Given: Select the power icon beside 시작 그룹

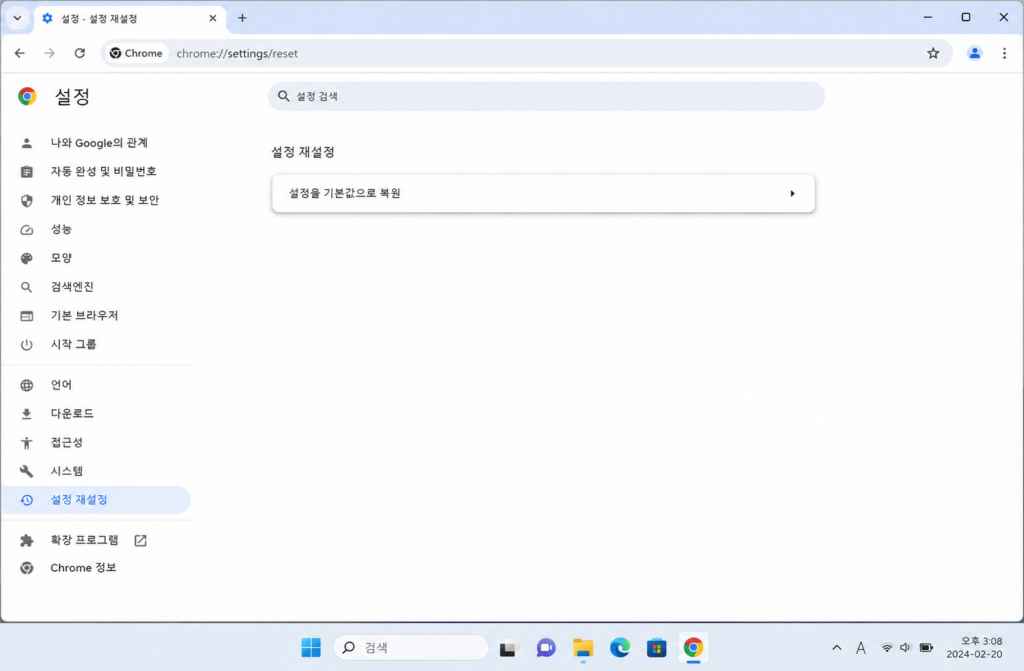Looking at the screenshot, I should (x=27, y=344).
